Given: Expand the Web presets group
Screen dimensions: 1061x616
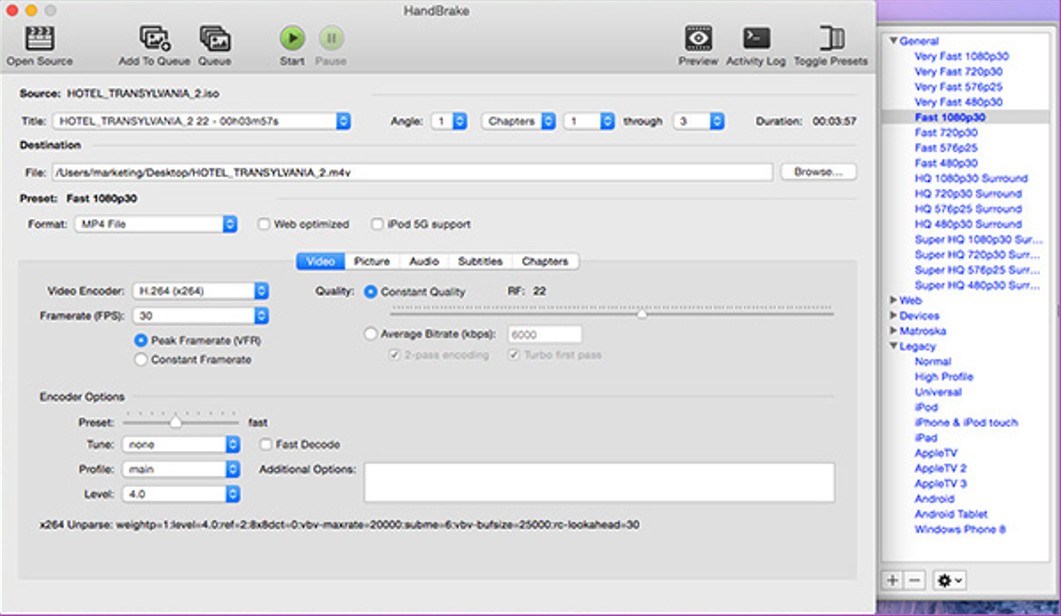Looking at the screenshot, I should click(893, 300).
